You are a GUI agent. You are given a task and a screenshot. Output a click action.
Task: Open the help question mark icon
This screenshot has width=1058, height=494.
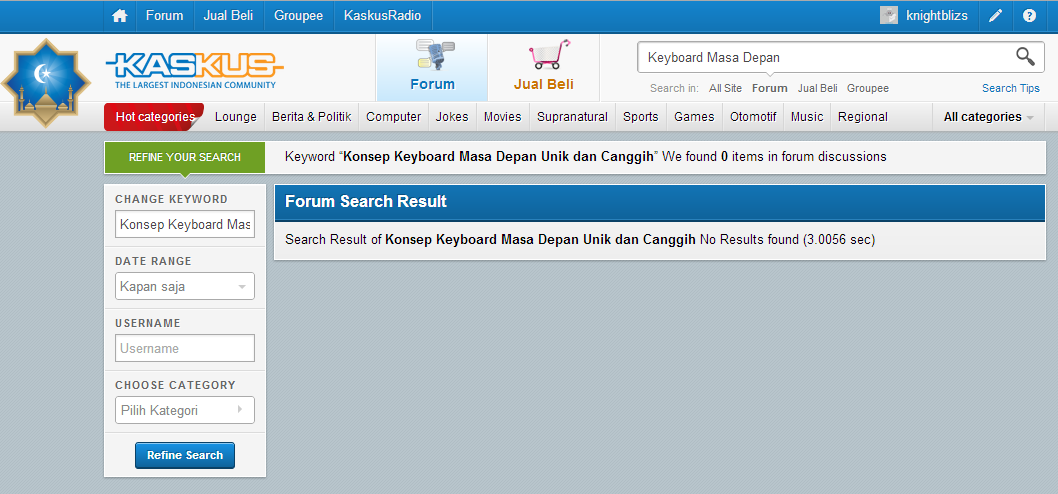pos(1029,16)
